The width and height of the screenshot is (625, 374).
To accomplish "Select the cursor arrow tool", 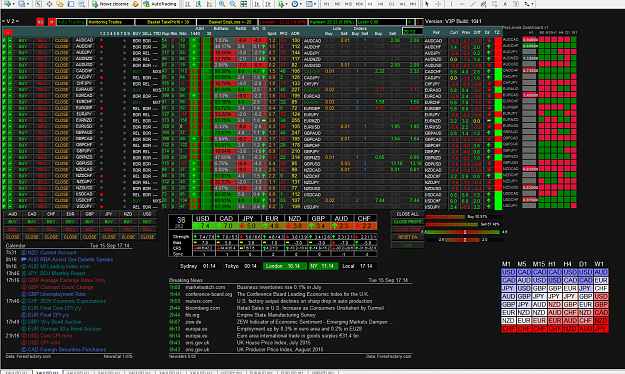I will pos(427,4).
